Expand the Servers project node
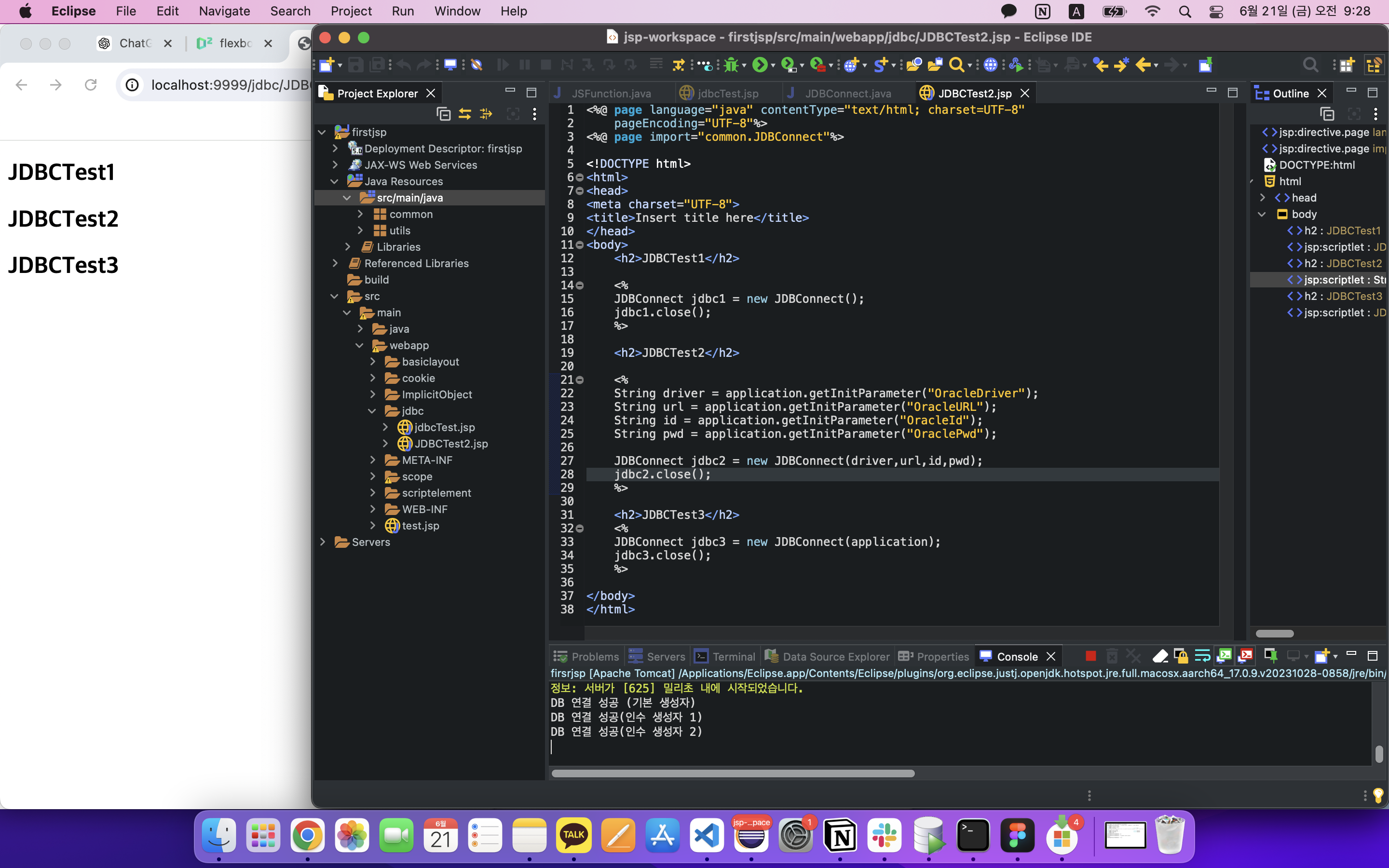Image resolution: width=1389 pixels, height=868 pixels. pyautogui.click(x=323, y=542)
